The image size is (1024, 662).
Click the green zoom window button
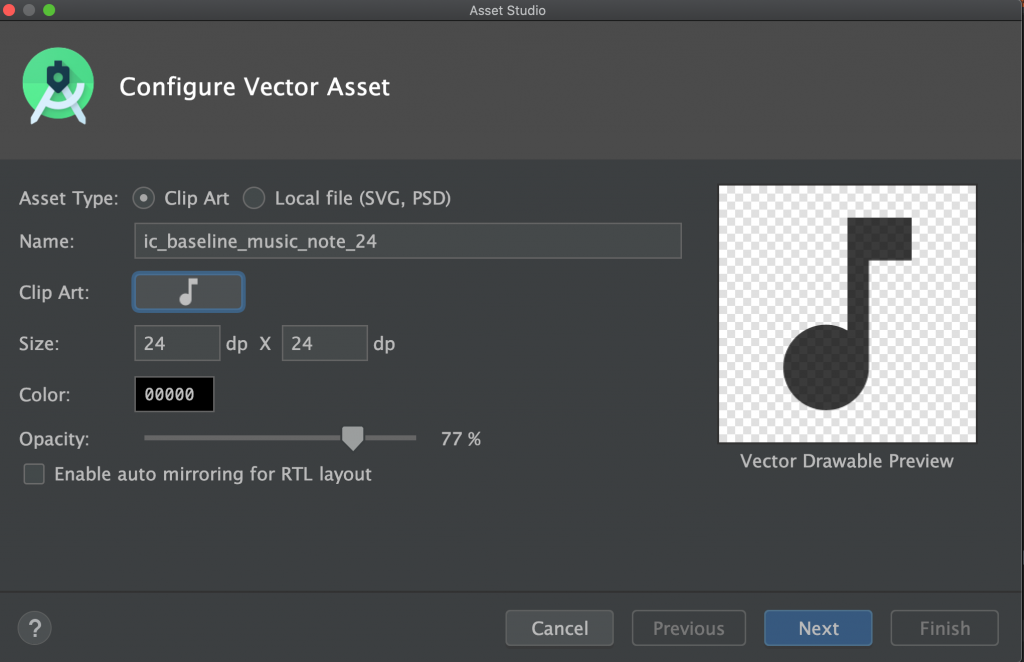pos(49,10)
